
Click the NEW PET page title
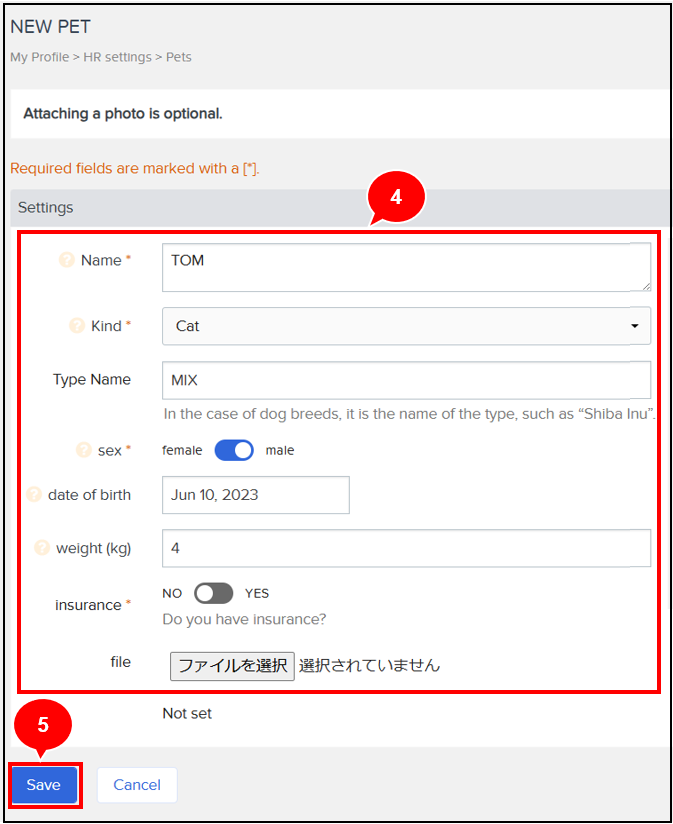[x=50, y=27]
